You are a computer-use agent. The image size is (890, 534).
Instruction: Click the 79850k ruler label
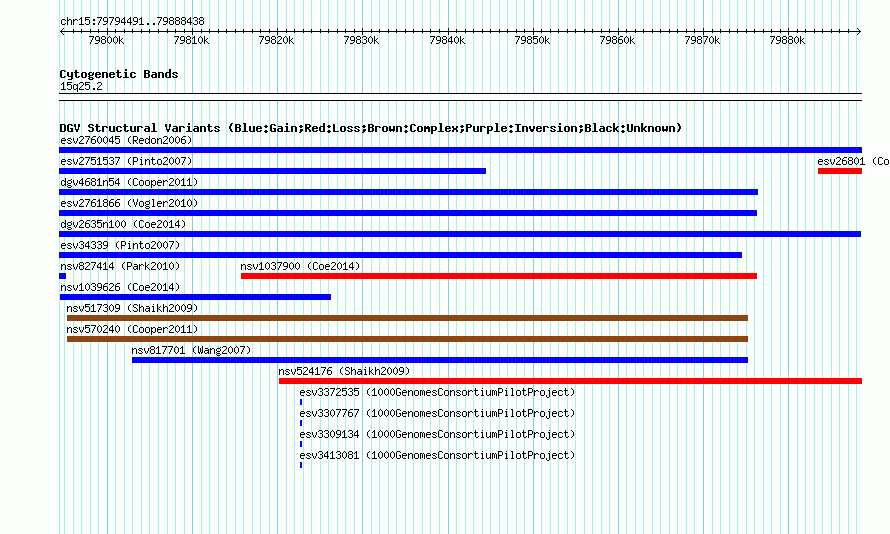[532, 40]
